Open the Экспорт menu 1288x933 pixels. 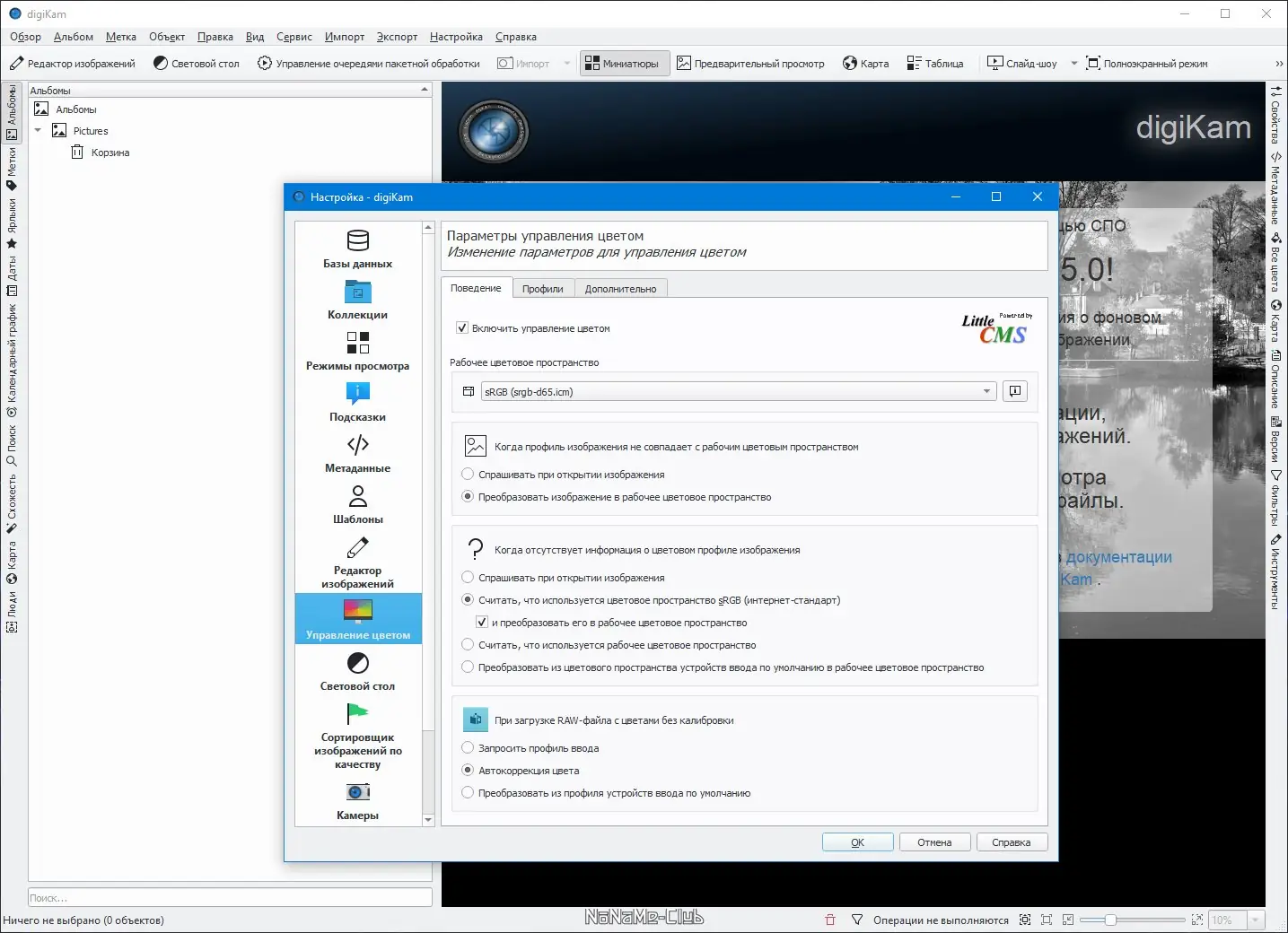pyautogui.click(x=397, y=37)
